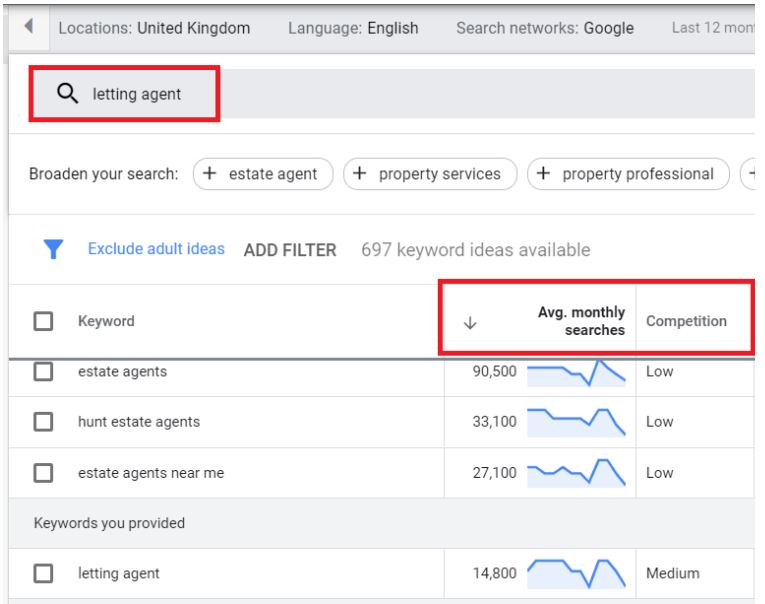Click Low competition for hunt estate agents
The height and width of the screenshot is (604, 765).
coord(660,422)
